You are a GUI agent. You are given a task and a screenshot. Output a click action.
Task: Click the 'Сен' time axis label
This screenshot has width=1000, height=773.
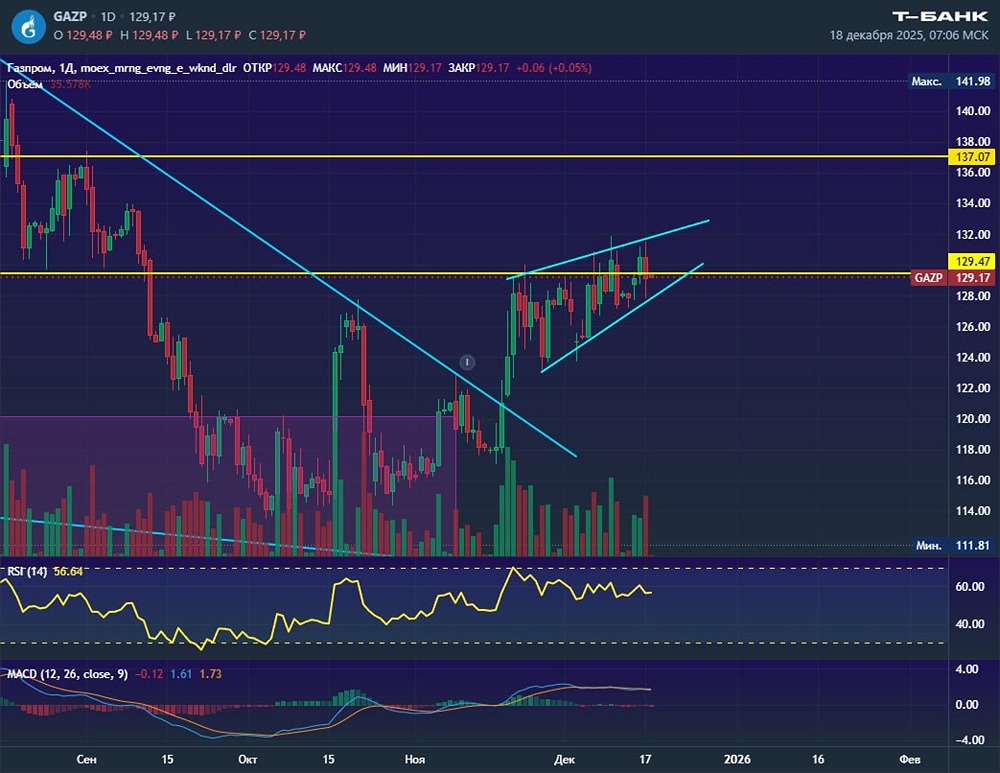[86, 759]
